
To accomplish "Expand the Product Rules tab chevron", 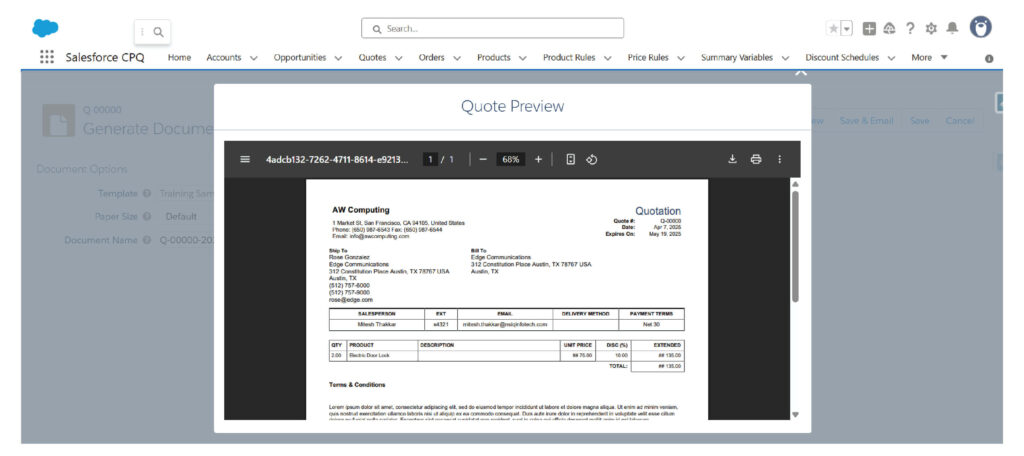I will click(x=608, y=58).
